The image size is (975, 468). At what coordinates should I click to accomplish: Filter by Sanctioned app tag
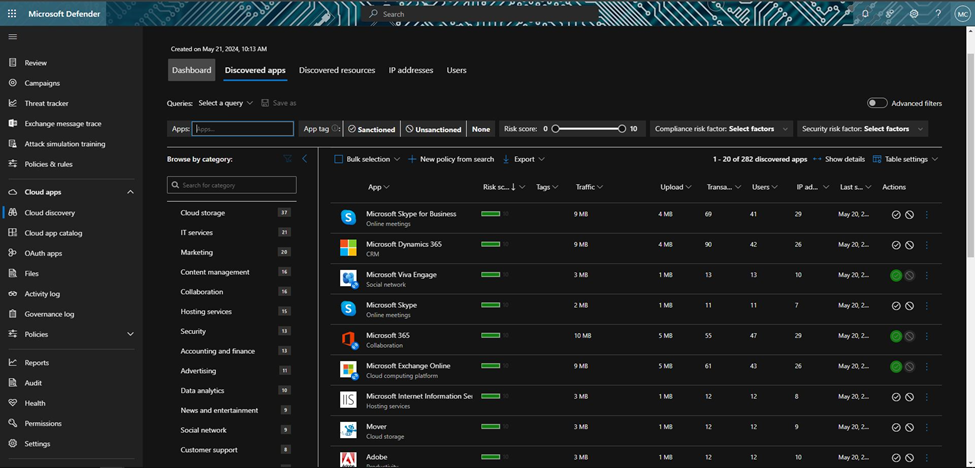pos(372,129)
